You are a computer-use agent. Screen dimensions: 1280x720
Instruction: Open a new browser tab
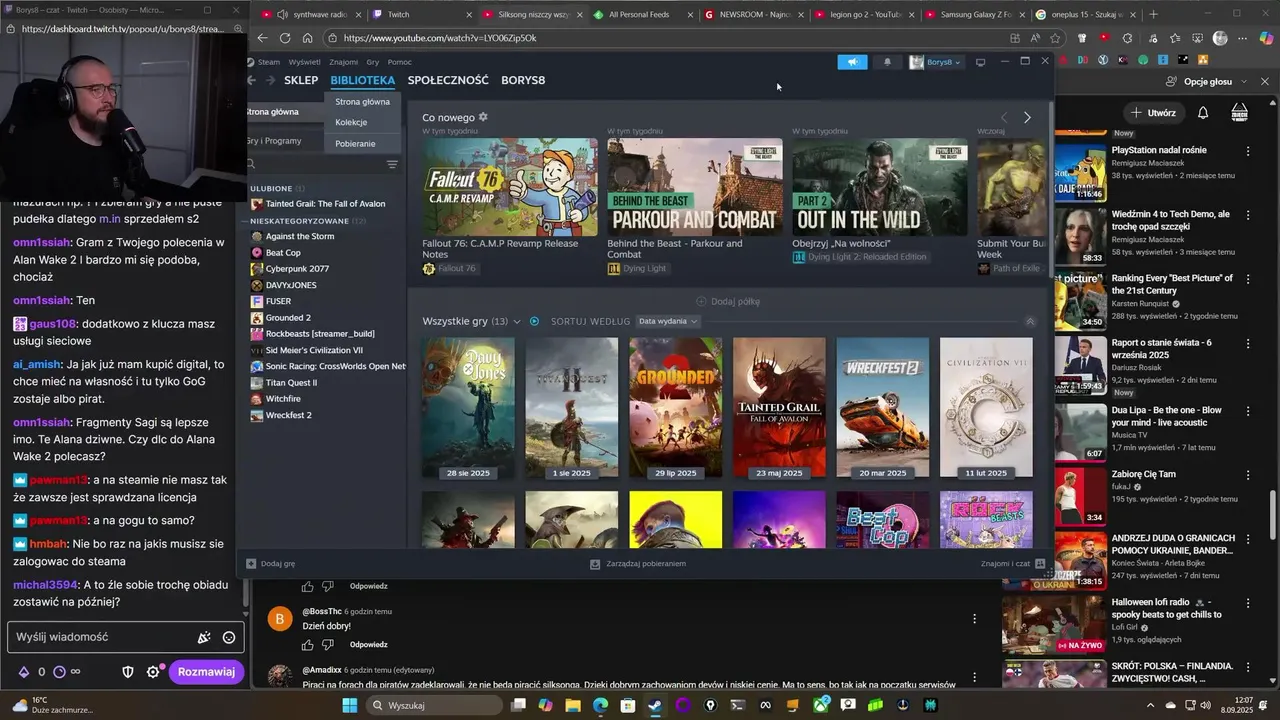pyautogui.click(x=1153, y=14)
